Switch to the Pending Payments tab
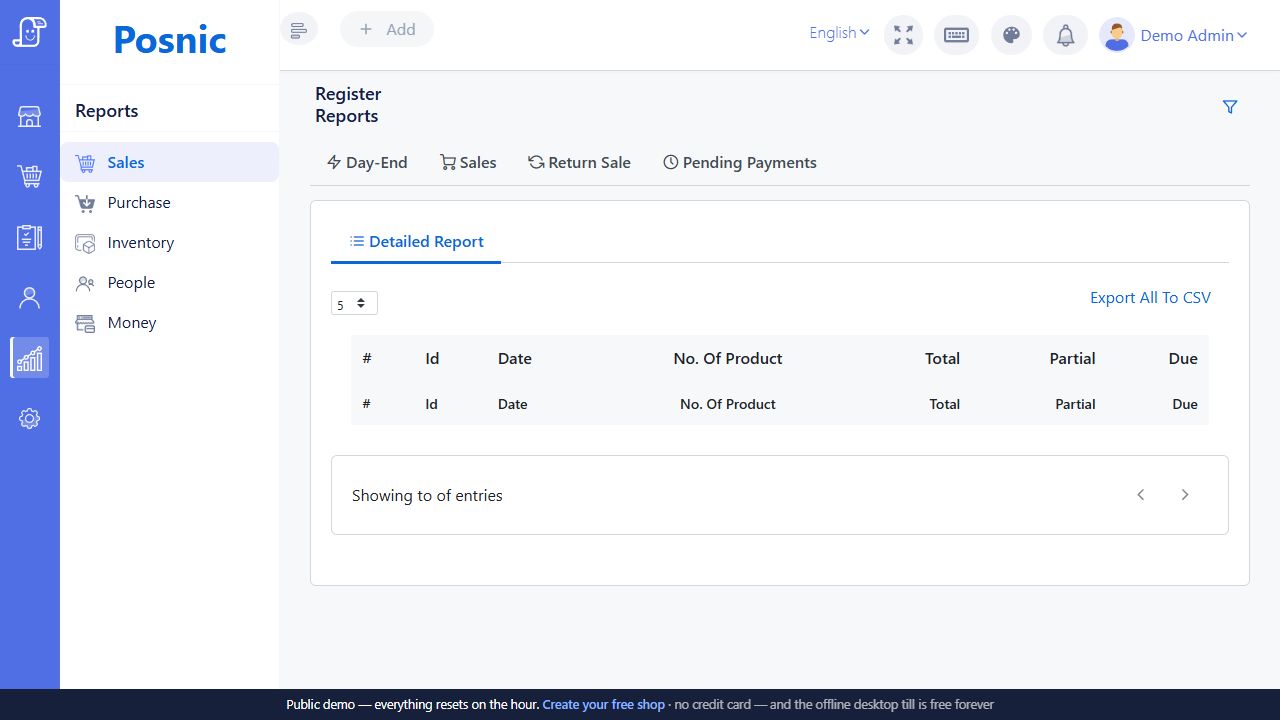This screenshot has height=720, width=1280. point(740,162)
